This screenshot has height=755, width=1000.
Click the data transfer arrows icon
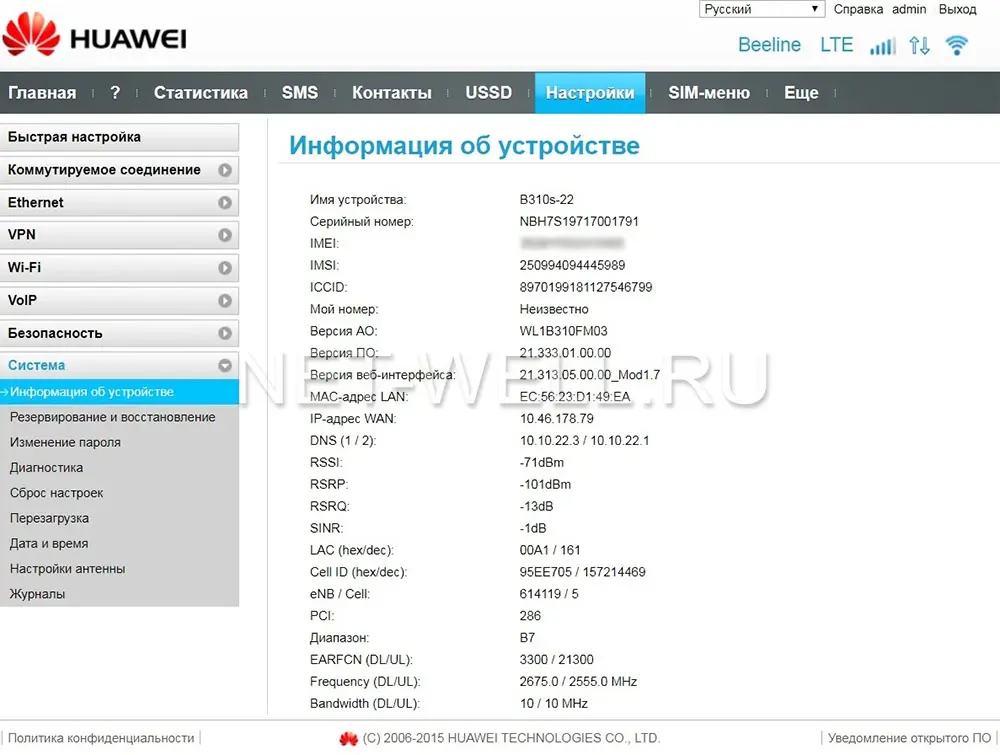[x=919, y=45]
